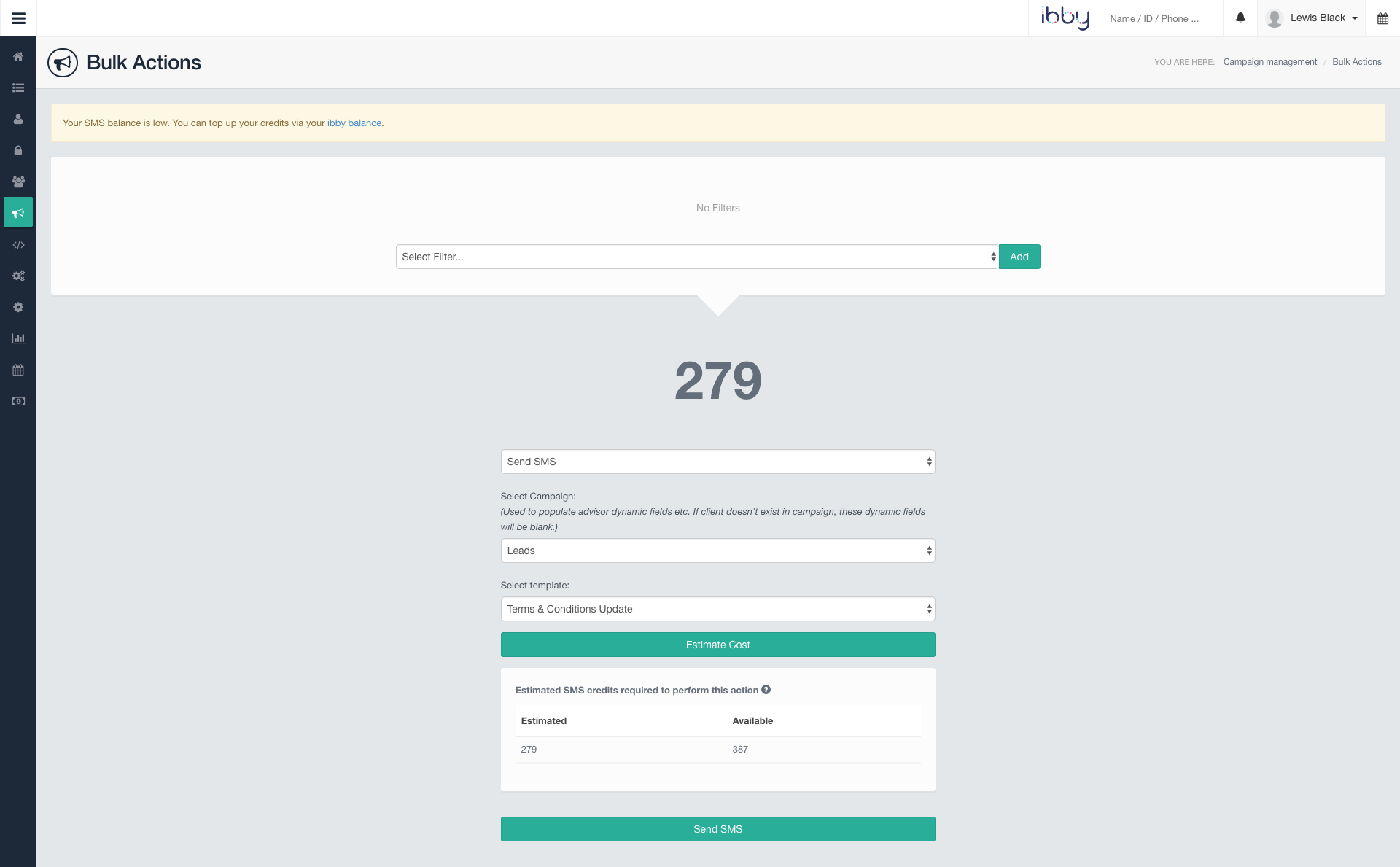Viewport: 1400px width, 867px height.
Task: Click the Name / ID / Phone search field
Action: (1161, 19)
